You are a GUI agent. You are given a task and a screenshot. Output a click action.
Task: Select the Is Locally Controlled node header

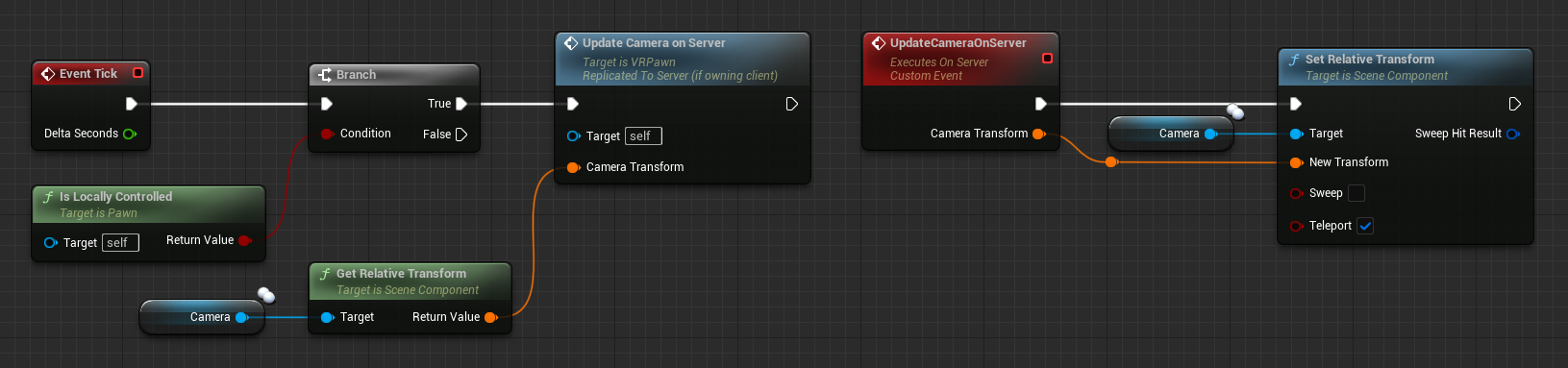tap(148, 204)
